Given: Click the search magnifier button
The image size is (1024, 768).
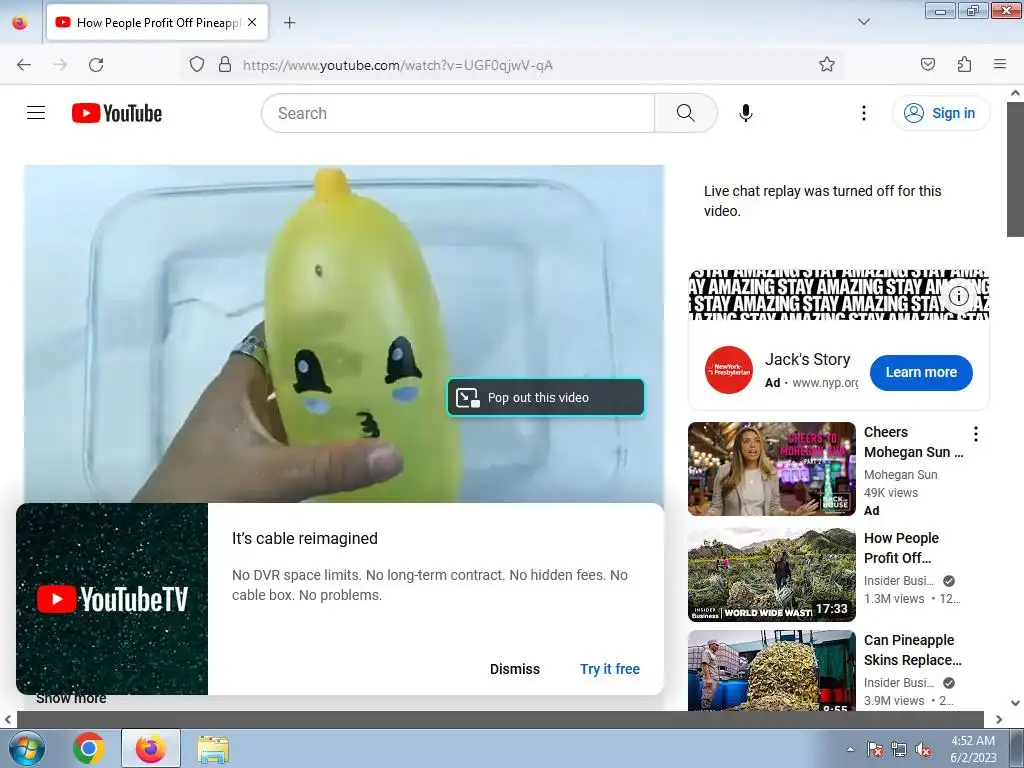Looking at the screenshot, I should tap(686, 113).
